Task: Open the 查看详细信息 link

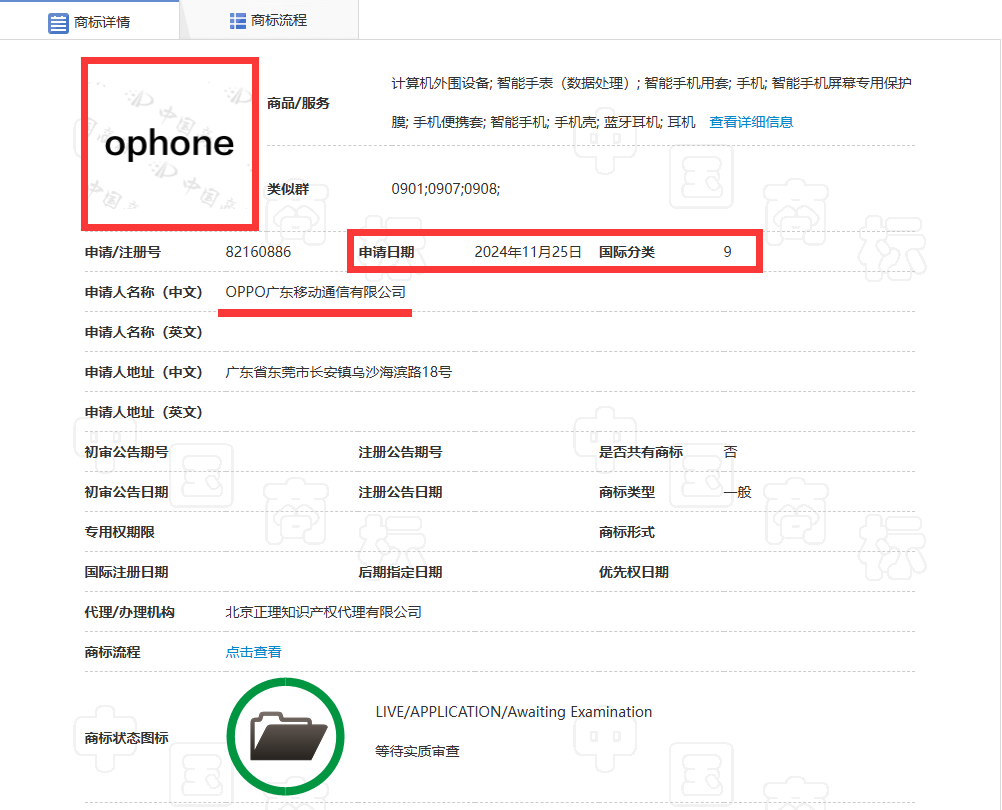Action: pos(751,122)
